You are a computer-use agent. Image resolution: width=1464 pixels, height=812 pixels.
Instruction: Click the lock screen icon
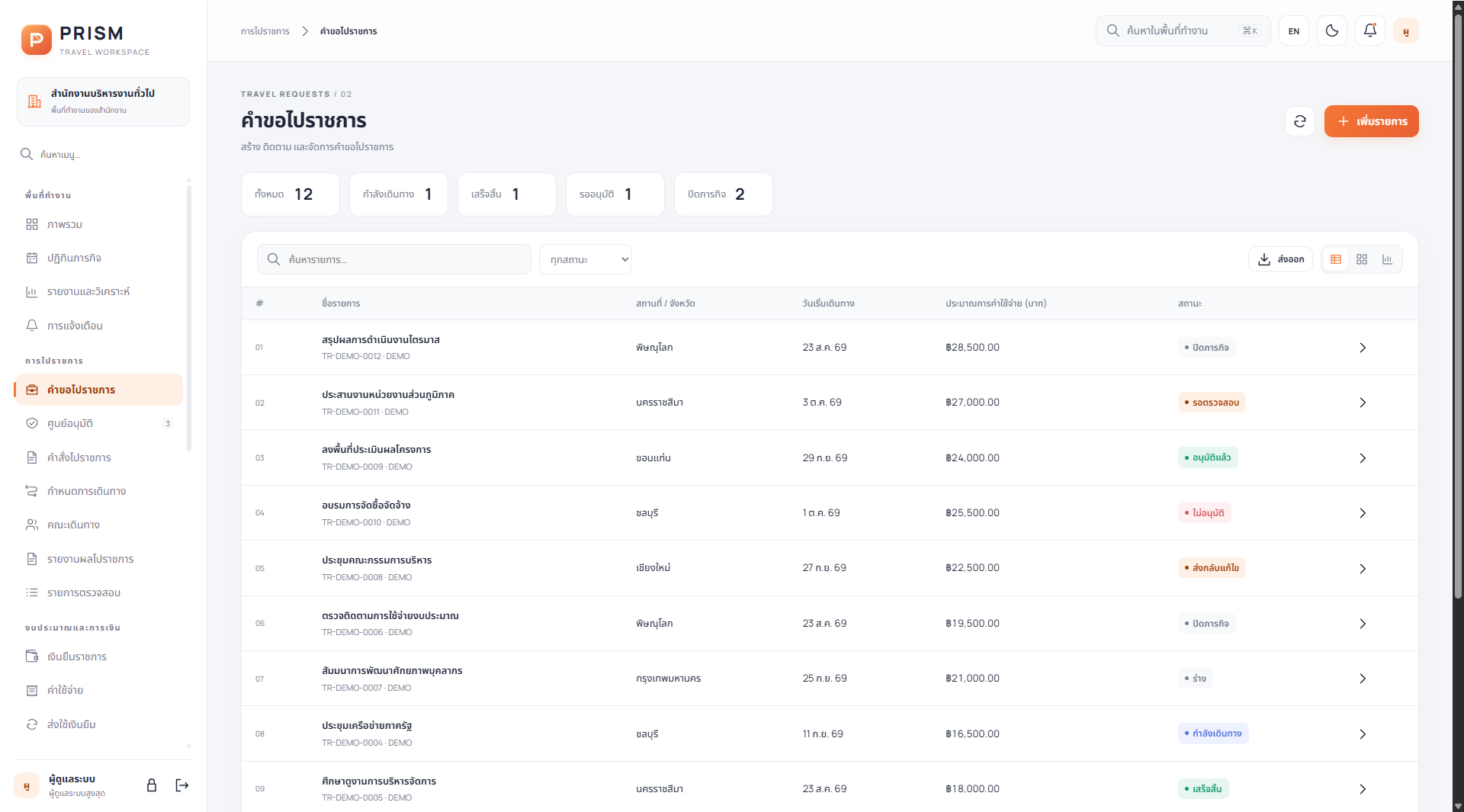coord(152,785)
